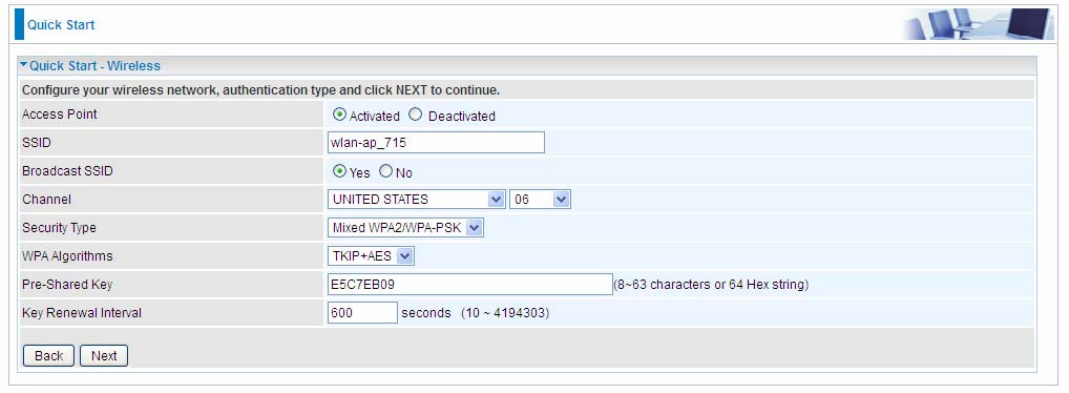The height and width of the screenshot is (393, 1069).
Task: Click the header banner image
Action: tap(978, 24)
